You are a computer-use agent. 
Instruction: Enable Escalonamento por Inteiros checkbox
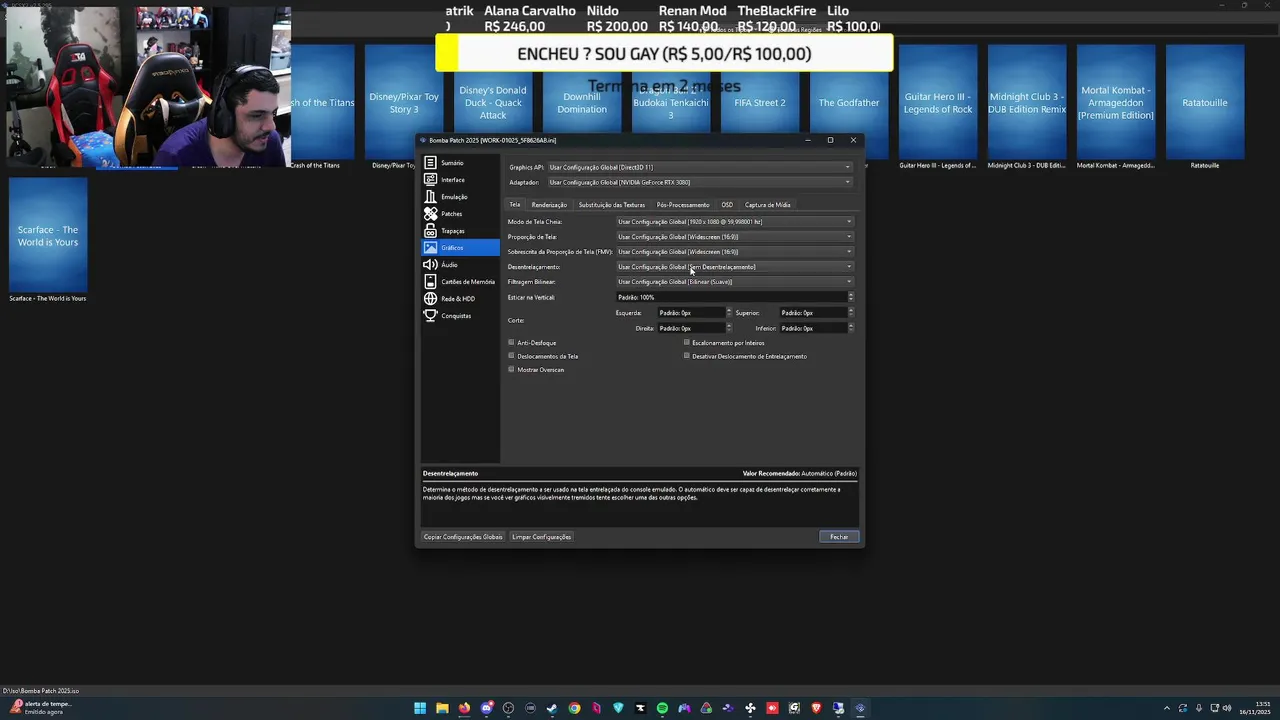point(687,342)
